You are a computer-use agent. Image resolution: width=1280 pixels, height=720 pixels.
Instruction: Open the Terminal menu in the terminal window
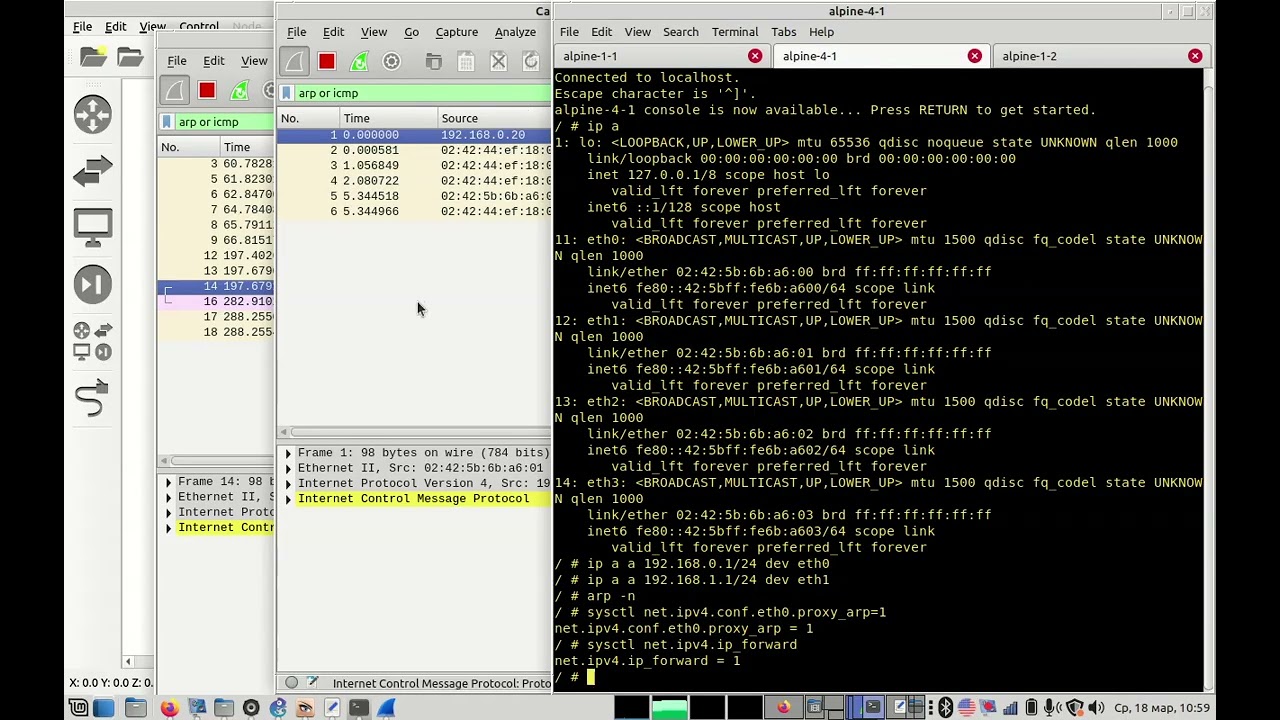[734, 32]
